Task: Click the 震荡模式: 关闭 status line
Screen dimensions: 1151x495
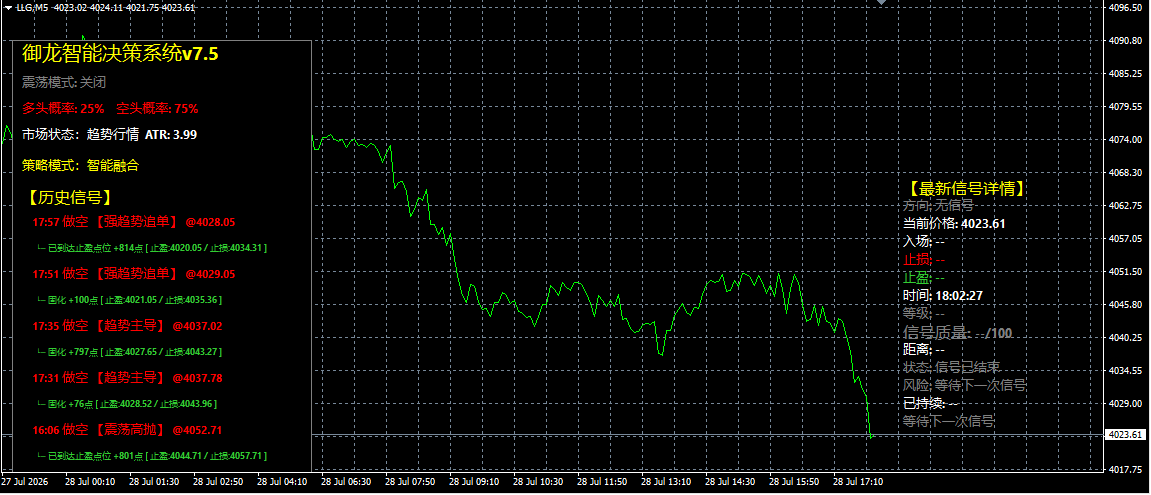Action: coord(64,82)
